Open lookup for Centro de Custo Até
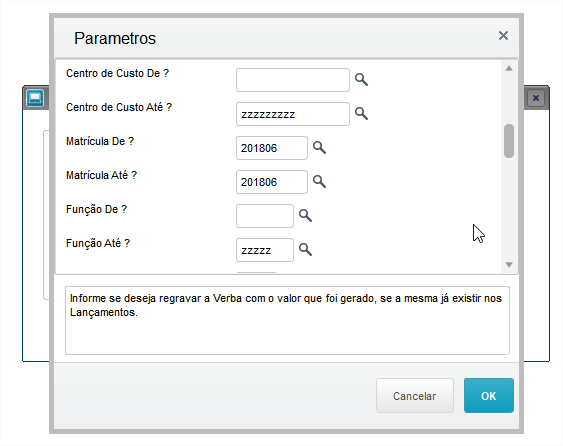This screenshot has width=563, height=446. click(x=361, y=113)
